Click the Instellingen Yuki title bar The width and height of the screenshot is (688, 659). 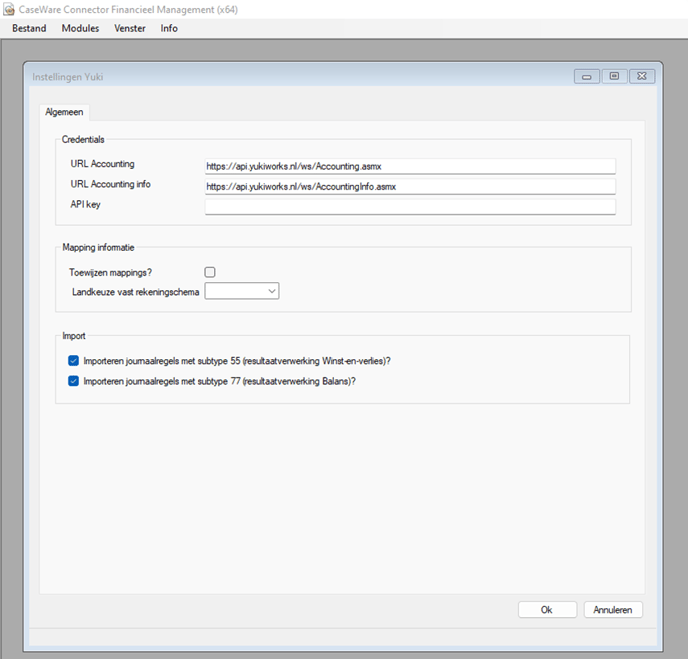tap(298, 77)
